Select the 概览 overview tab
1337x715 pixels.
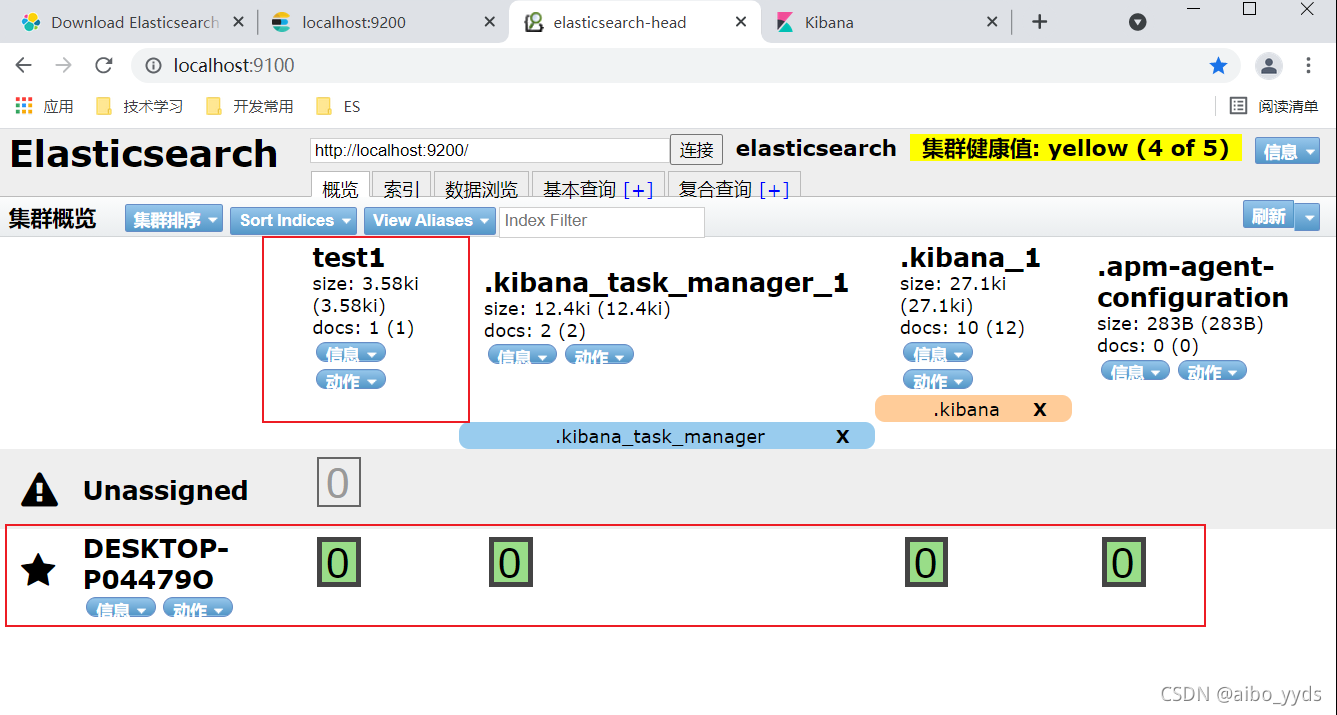pos(341,187)
